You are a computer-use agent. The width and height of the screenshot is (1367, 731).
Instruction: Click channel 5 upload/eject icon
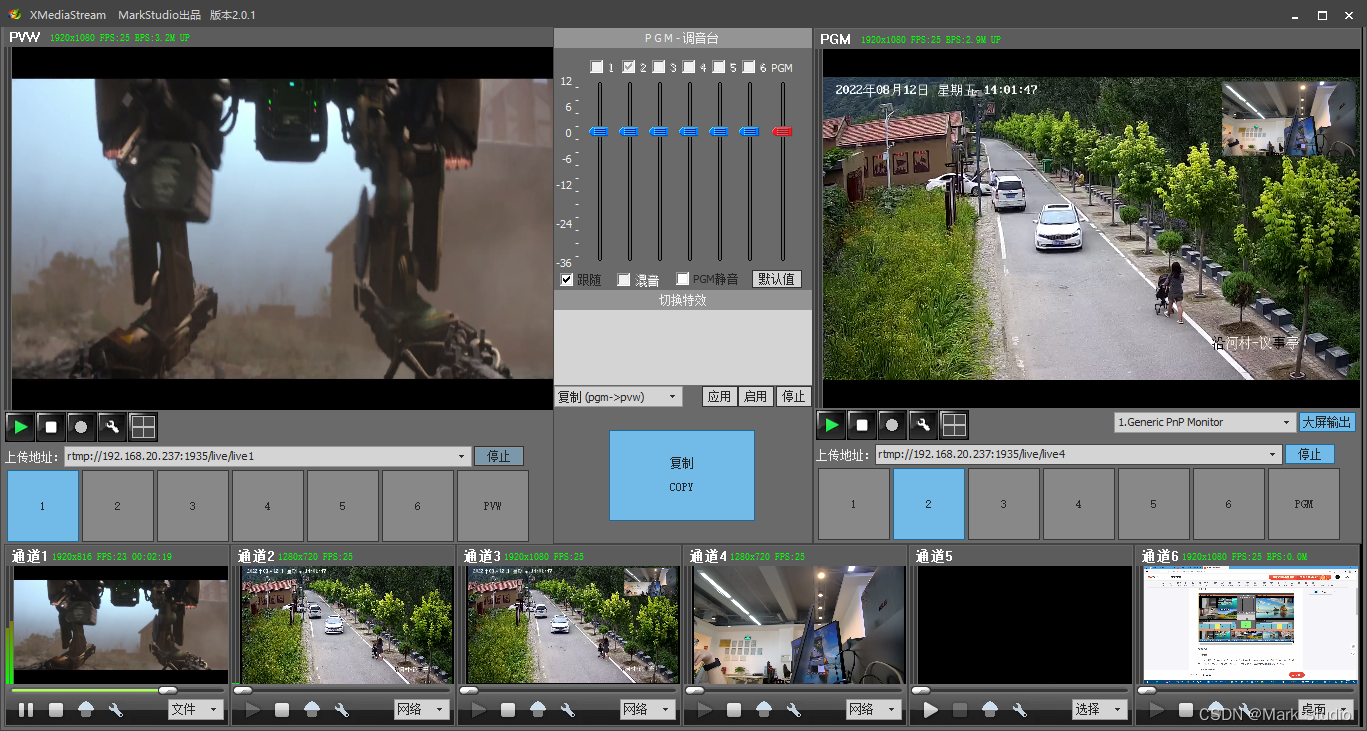click(x=990, y=709)
